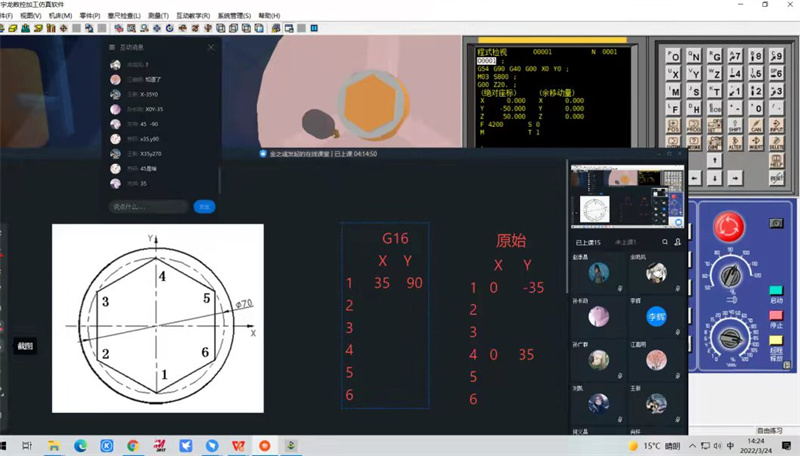800x456 pixels.
Task: Click the SHIFT key on CNC keypad
Action: (x=735, y=126)
